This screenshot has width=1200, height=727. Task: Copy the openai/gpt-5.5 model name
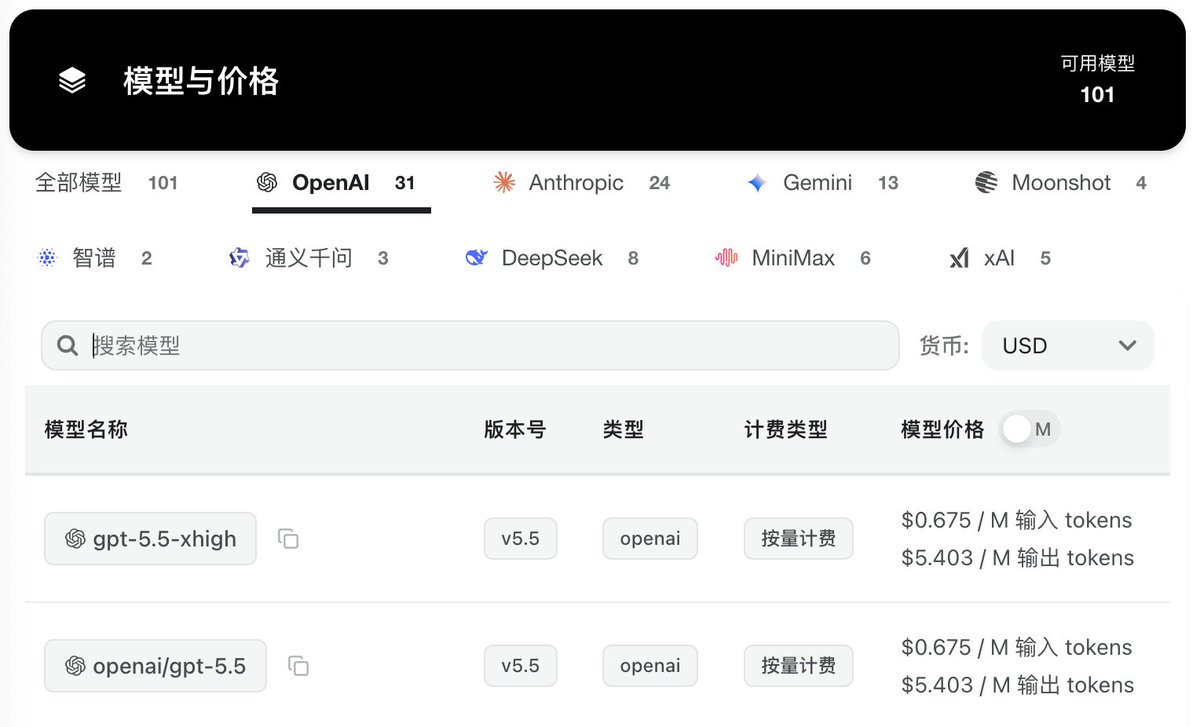coord(298,666)
